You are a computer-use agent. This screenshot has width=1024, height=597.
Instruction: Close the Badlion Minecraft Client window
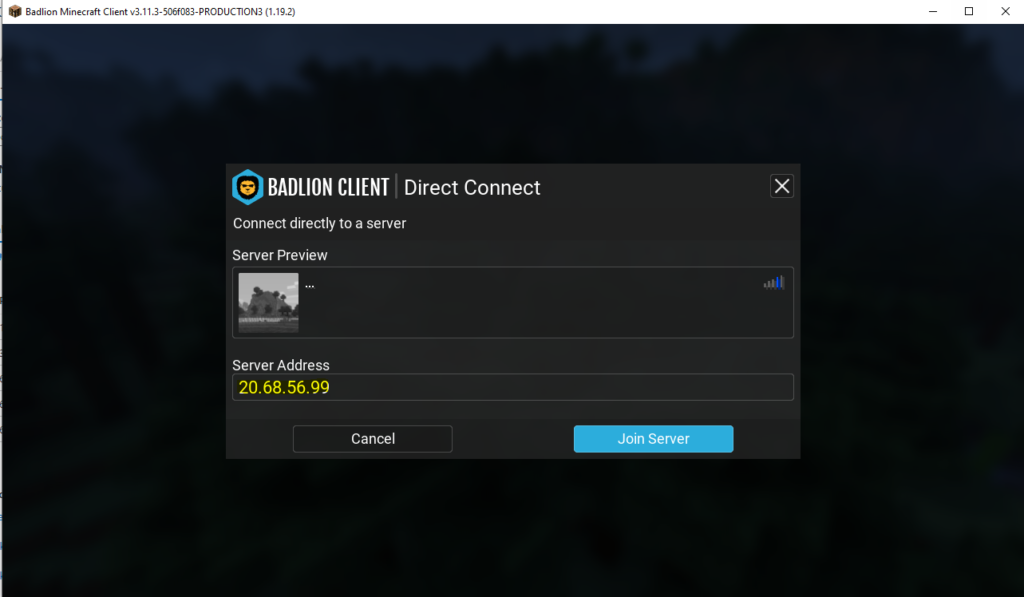coord(1005,11)
